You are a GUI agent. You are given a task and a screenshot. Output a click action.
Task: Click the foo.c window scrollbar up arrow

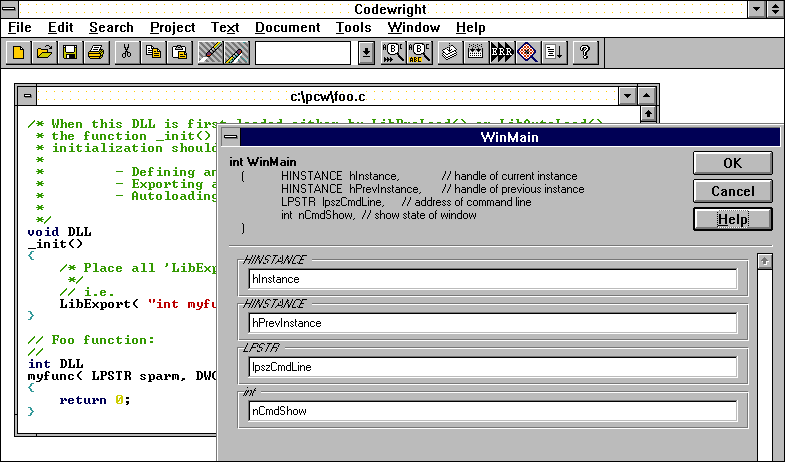pyautogui.click(x=648, y=114)
